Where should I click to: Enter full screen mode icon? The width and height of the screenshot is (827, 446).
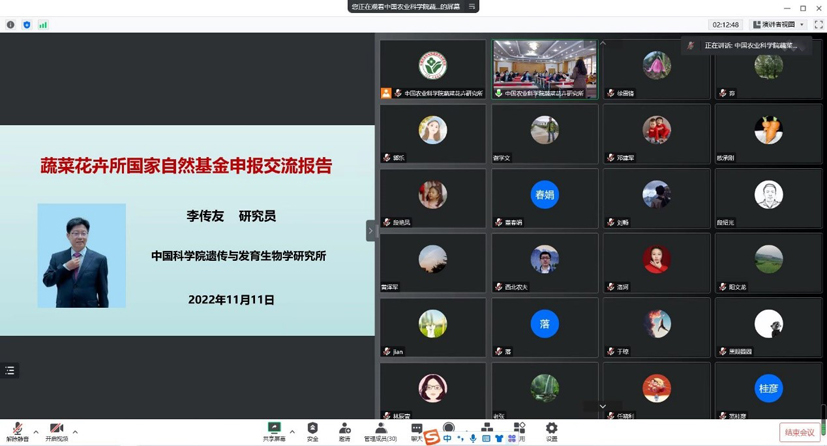(x=818, y=25)
